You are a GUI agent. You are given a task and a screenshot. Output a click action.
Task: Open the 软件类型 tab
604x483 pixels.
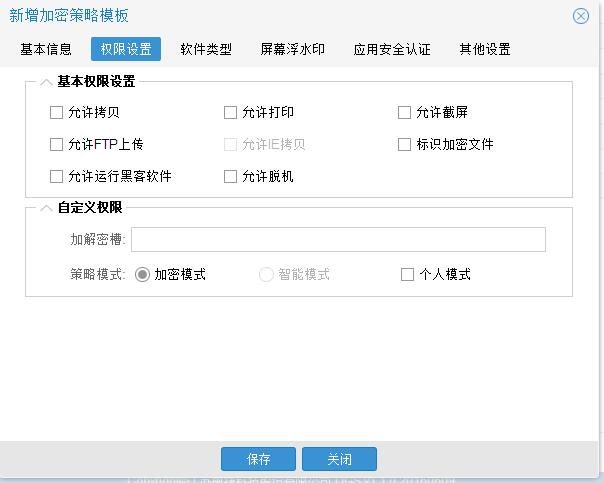pyautogui.click(x=206, y=49)
